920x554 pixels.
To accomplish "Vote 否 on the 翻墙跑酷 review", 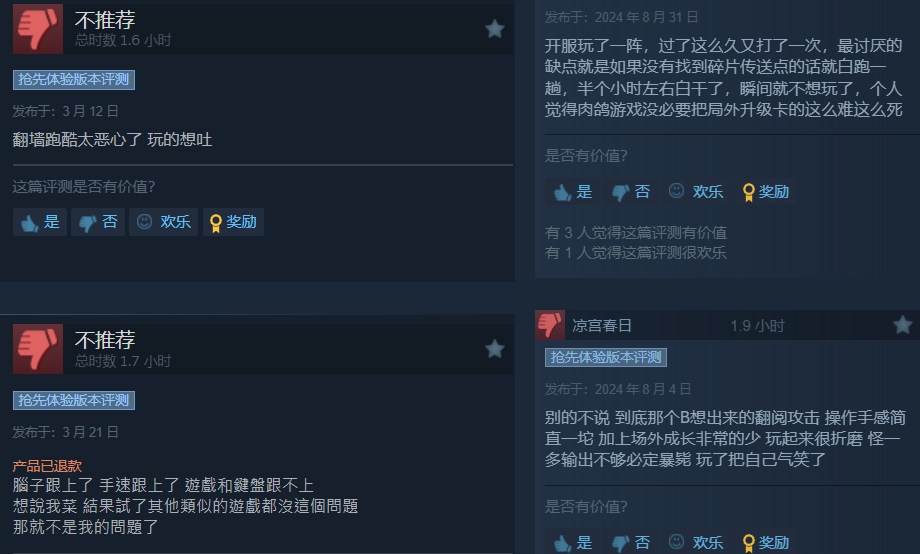I will coord(98,222).
